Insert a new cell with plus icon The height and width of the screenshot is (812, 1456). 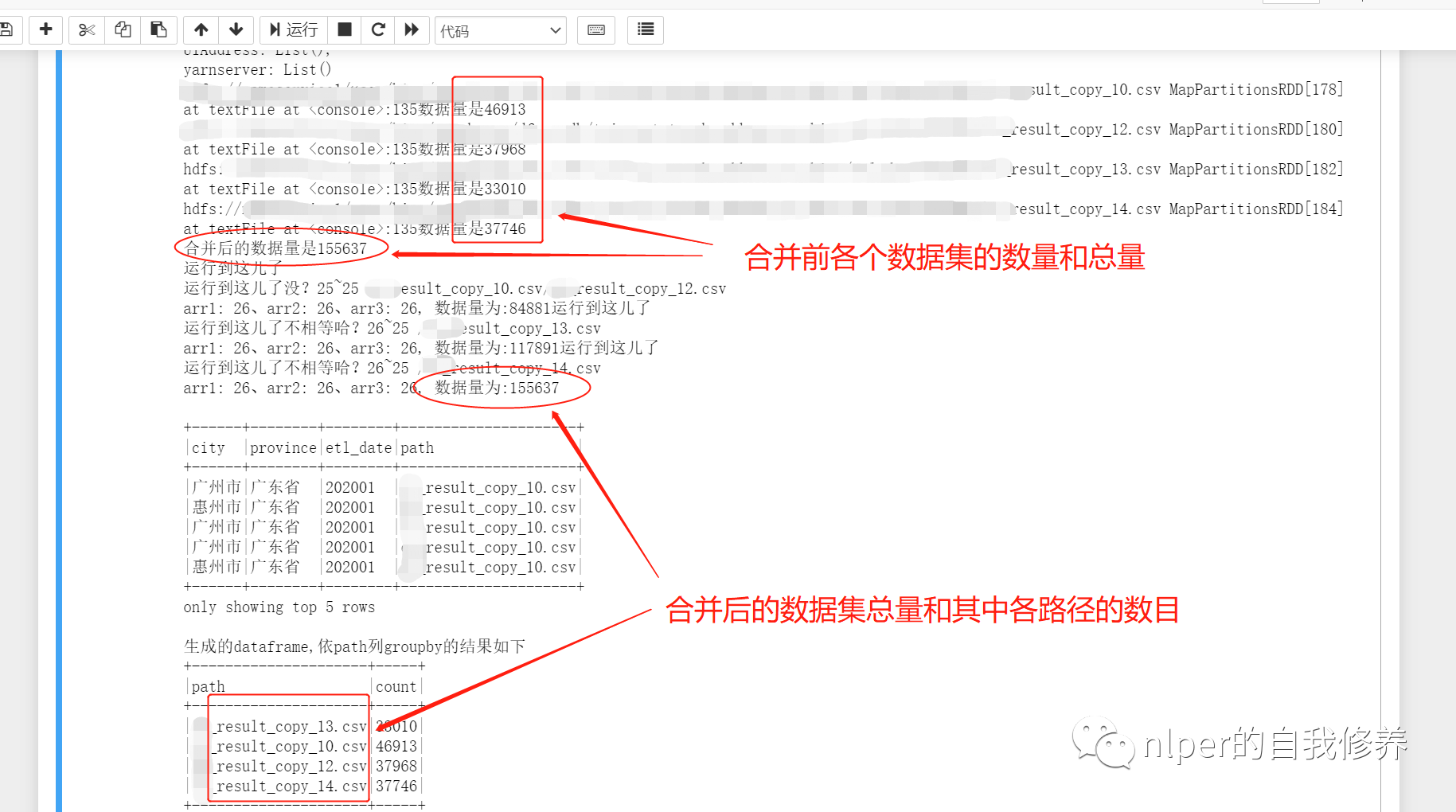coord(46,30)
